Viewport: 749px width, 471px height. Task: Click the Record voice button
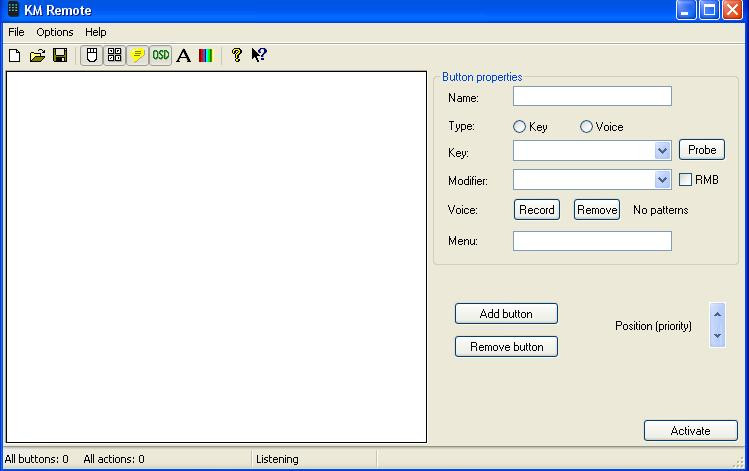(537, 210)
